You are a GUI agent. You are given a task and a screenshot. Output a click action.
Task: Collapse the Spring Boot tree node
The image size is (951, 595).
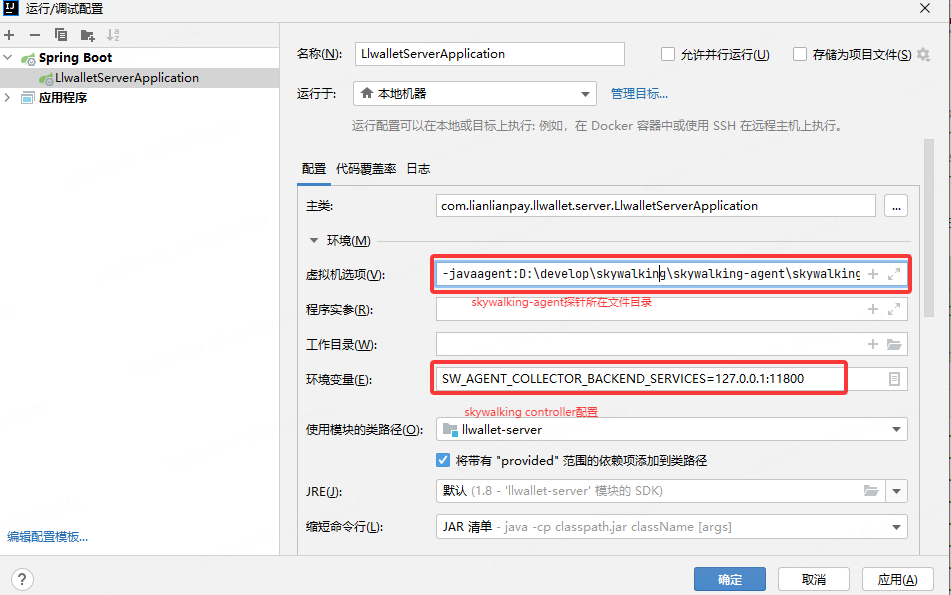point(8,58)
